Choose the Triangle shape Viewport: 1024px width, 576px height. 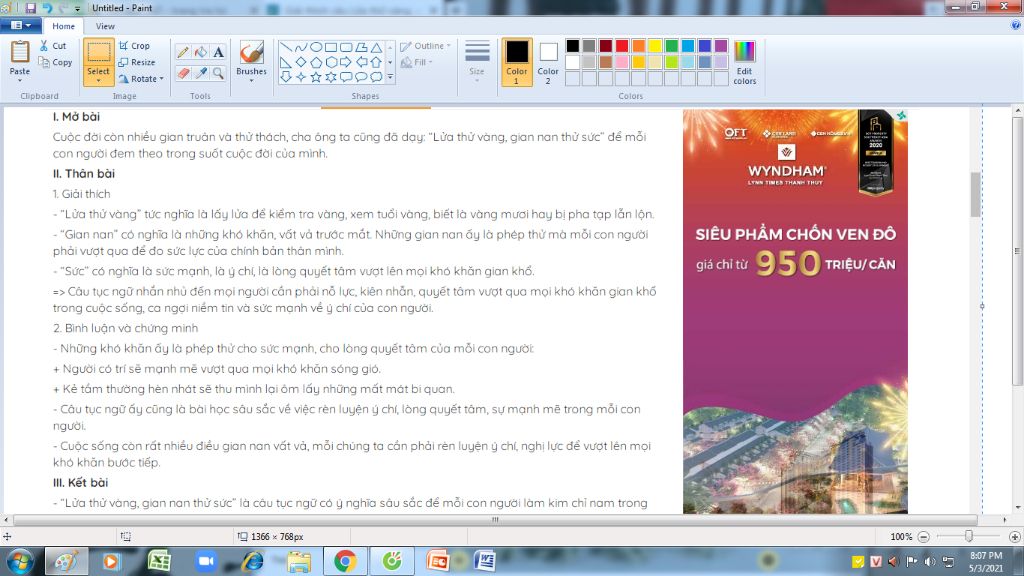tap(376, 47)
